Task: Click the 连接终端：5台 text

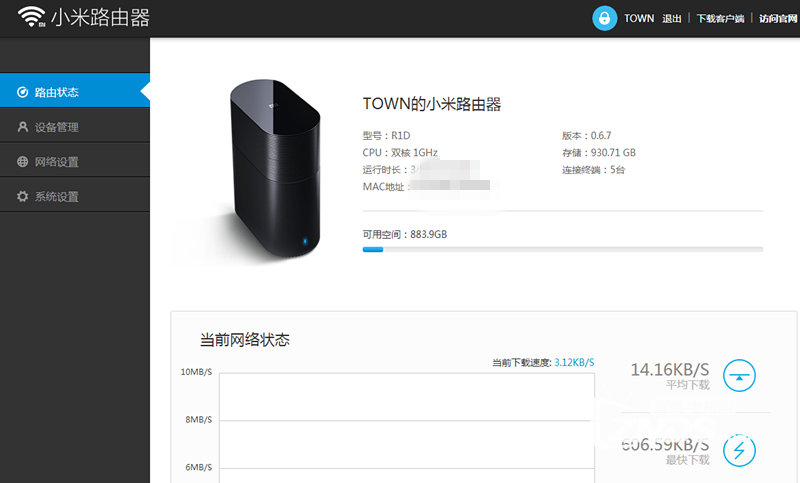Action: [593, 170]
